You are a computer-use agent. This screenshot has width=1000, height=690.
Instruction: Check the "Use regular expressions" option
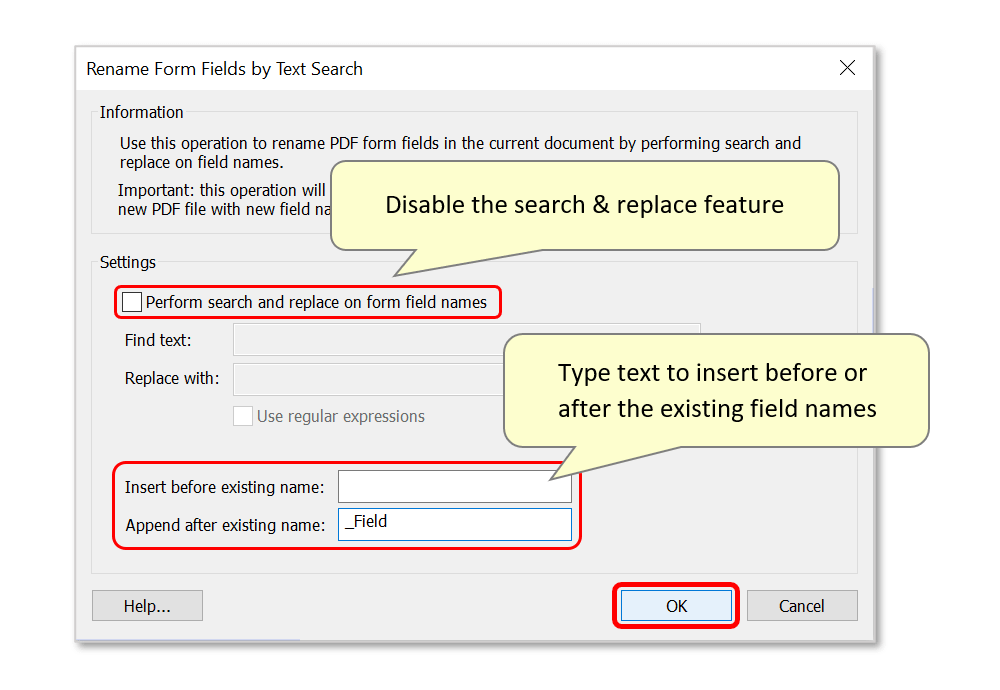click(242, 416)
